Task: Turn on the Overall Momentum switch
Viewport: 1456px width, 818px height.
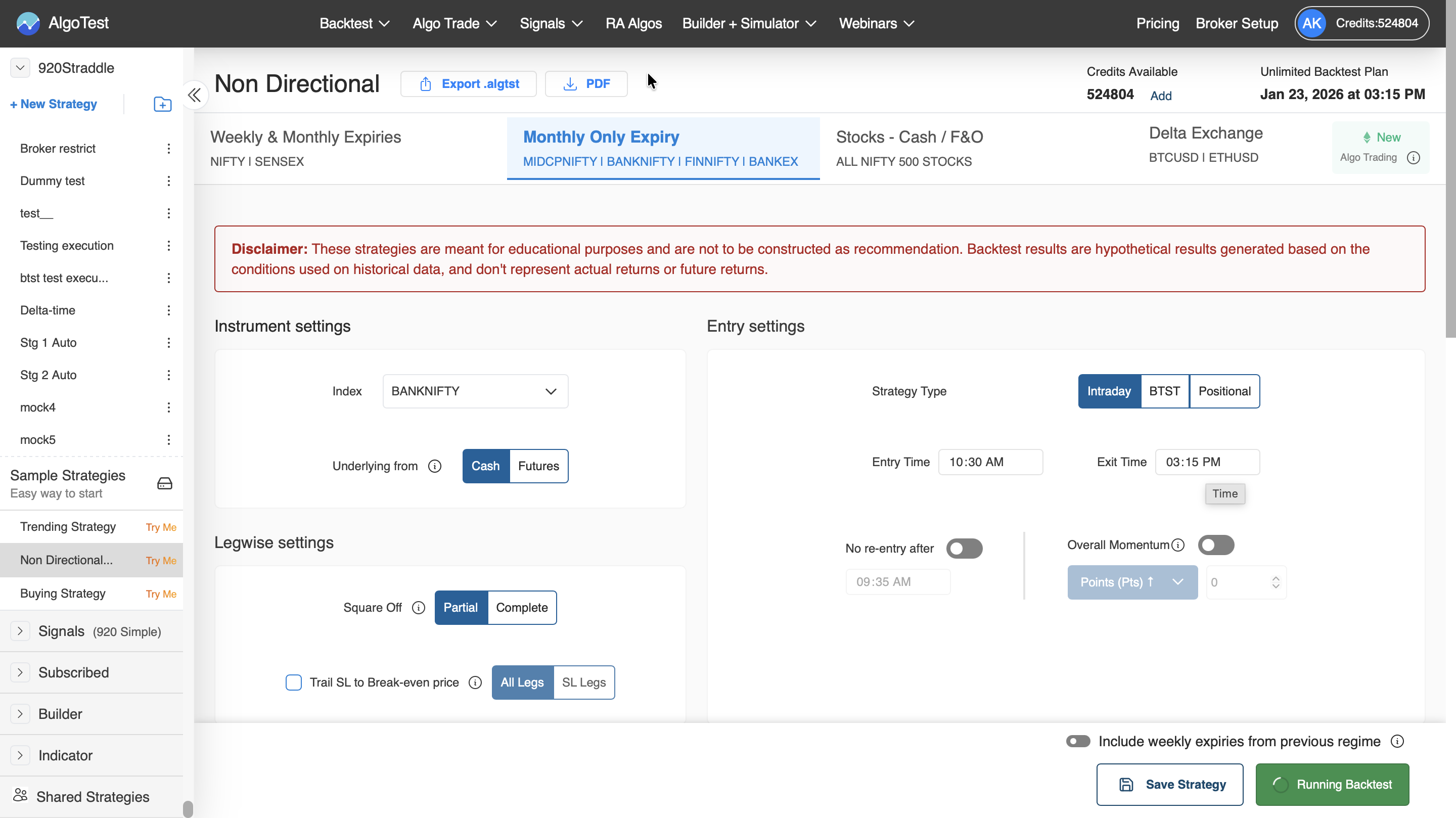Action: 1216,545
